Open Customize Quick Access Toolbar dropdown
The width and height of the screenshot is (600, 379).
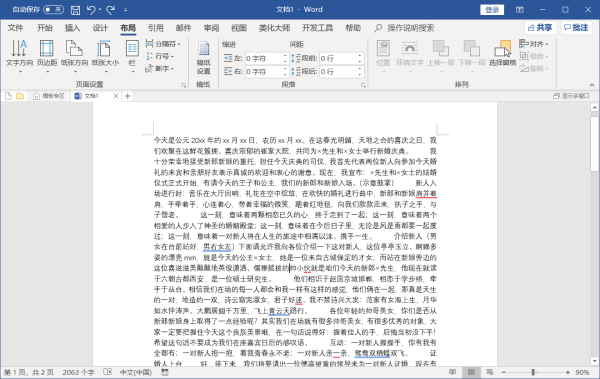pyautogui.click(x=126, y=10)
